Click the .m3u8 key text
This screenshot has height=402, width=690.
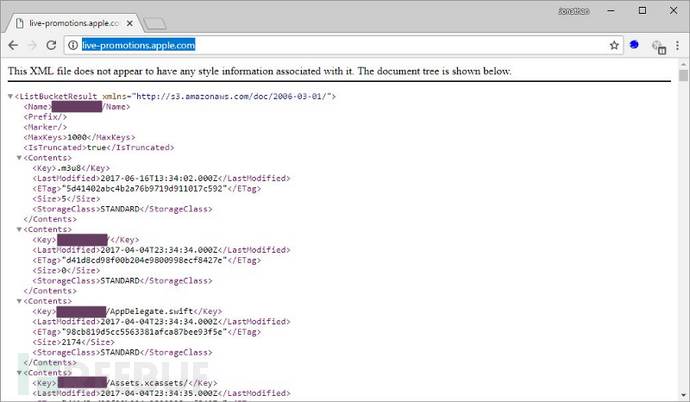(69, 168)
